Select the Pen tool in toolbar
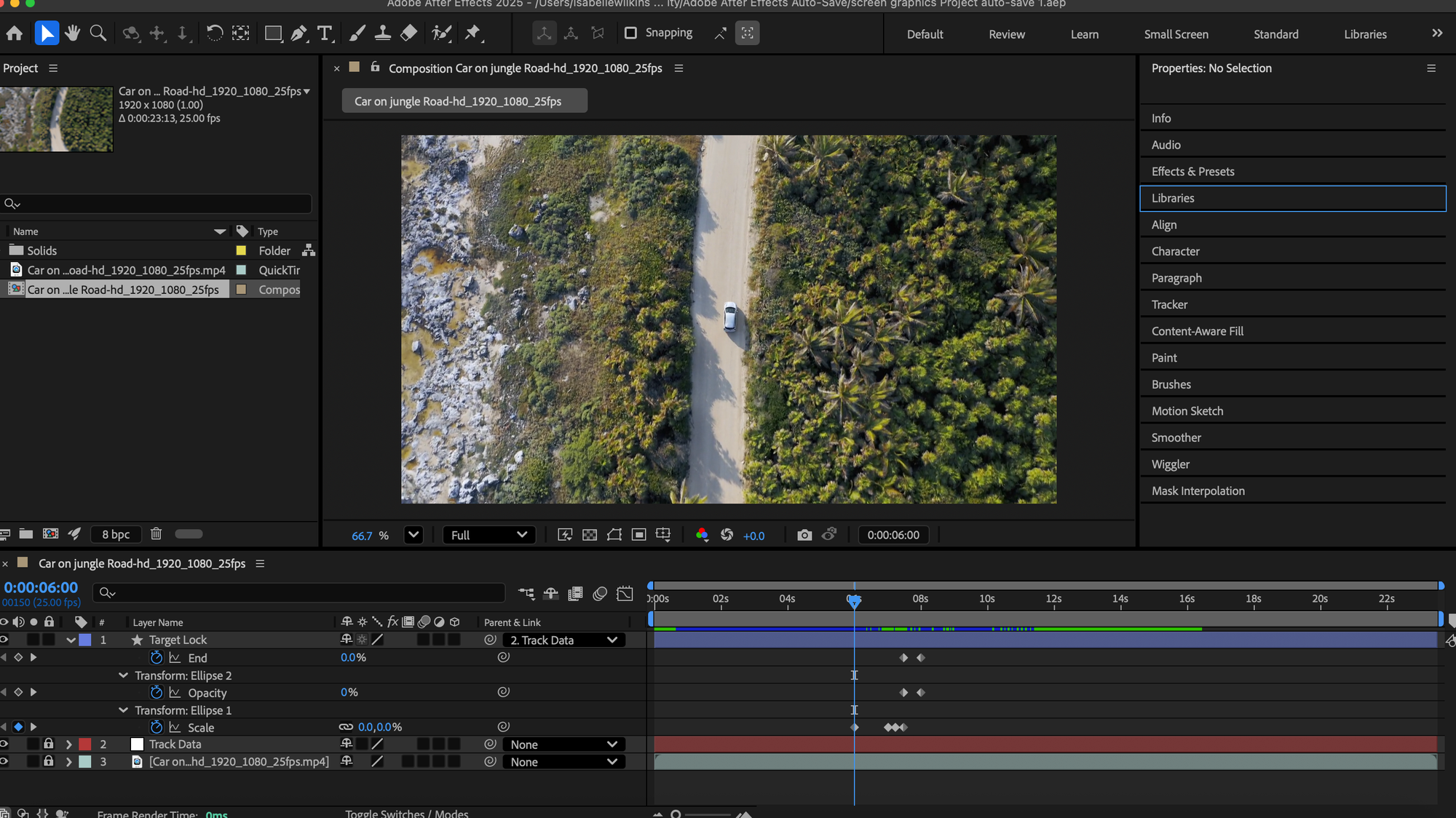 coord(298,33)
